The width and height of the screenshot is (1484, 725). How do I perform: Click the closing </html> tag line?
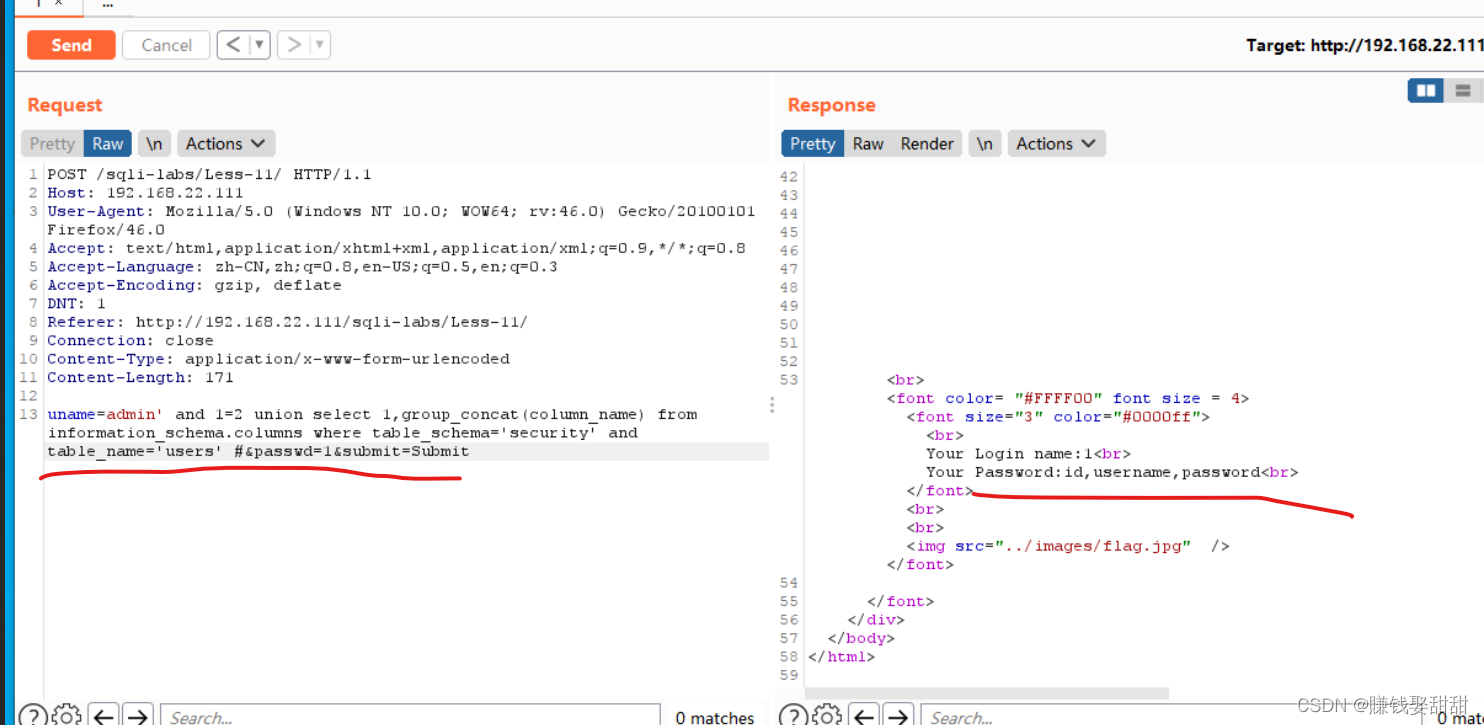pyautogui.click(x=841, y=657)
